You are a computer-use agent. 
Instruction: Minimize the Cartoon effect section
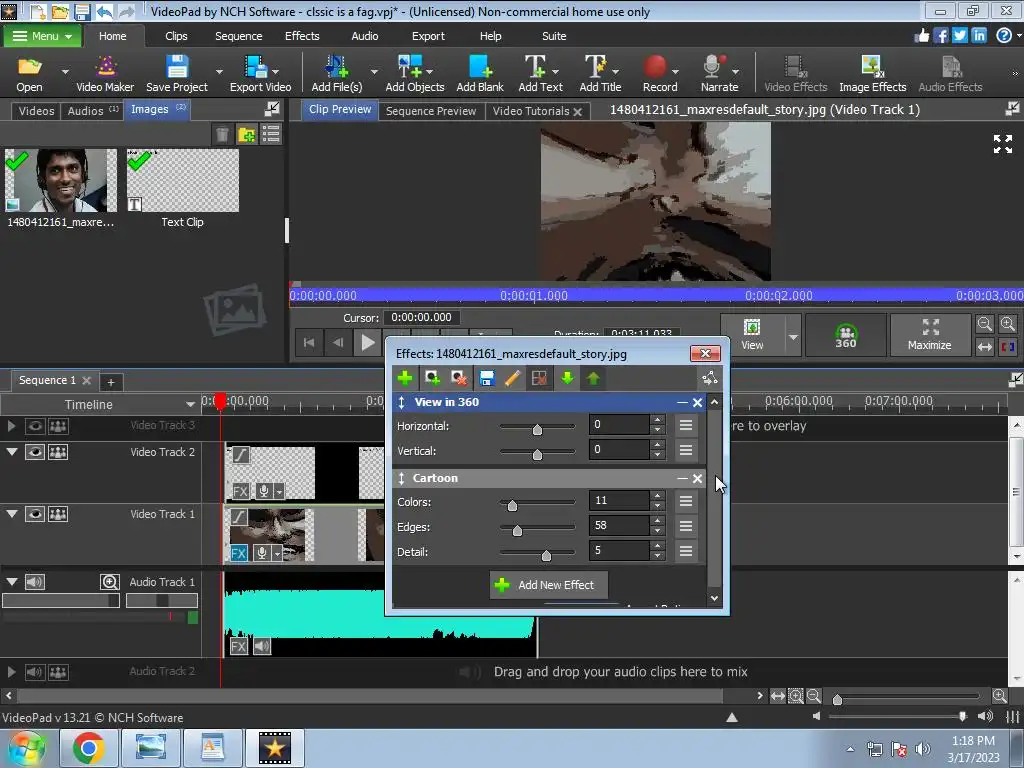(x=682, y=479)
